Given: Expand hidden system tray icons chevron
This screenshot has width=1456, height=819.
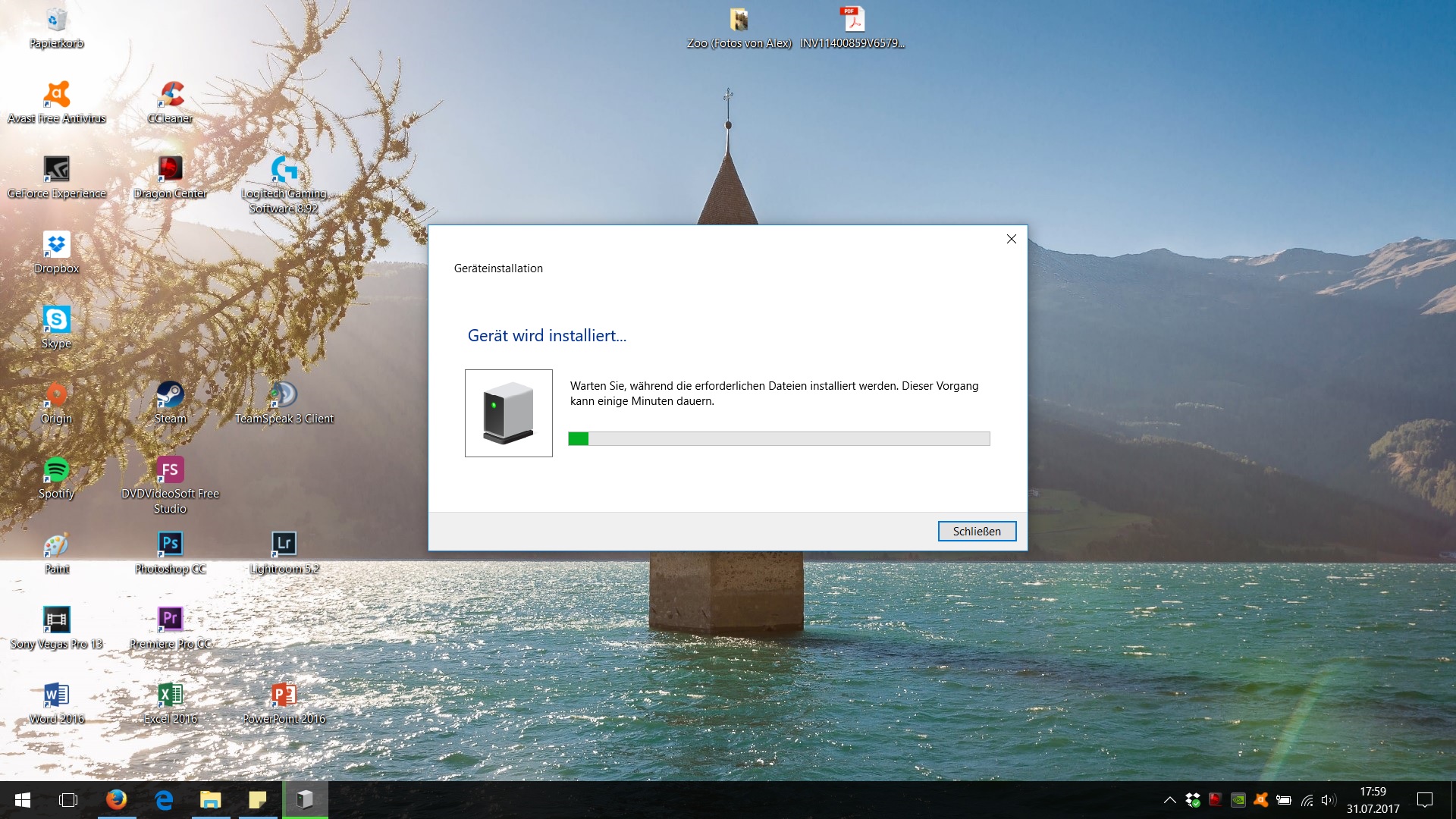Looking at the screenshot, I should pos(1170,800).
